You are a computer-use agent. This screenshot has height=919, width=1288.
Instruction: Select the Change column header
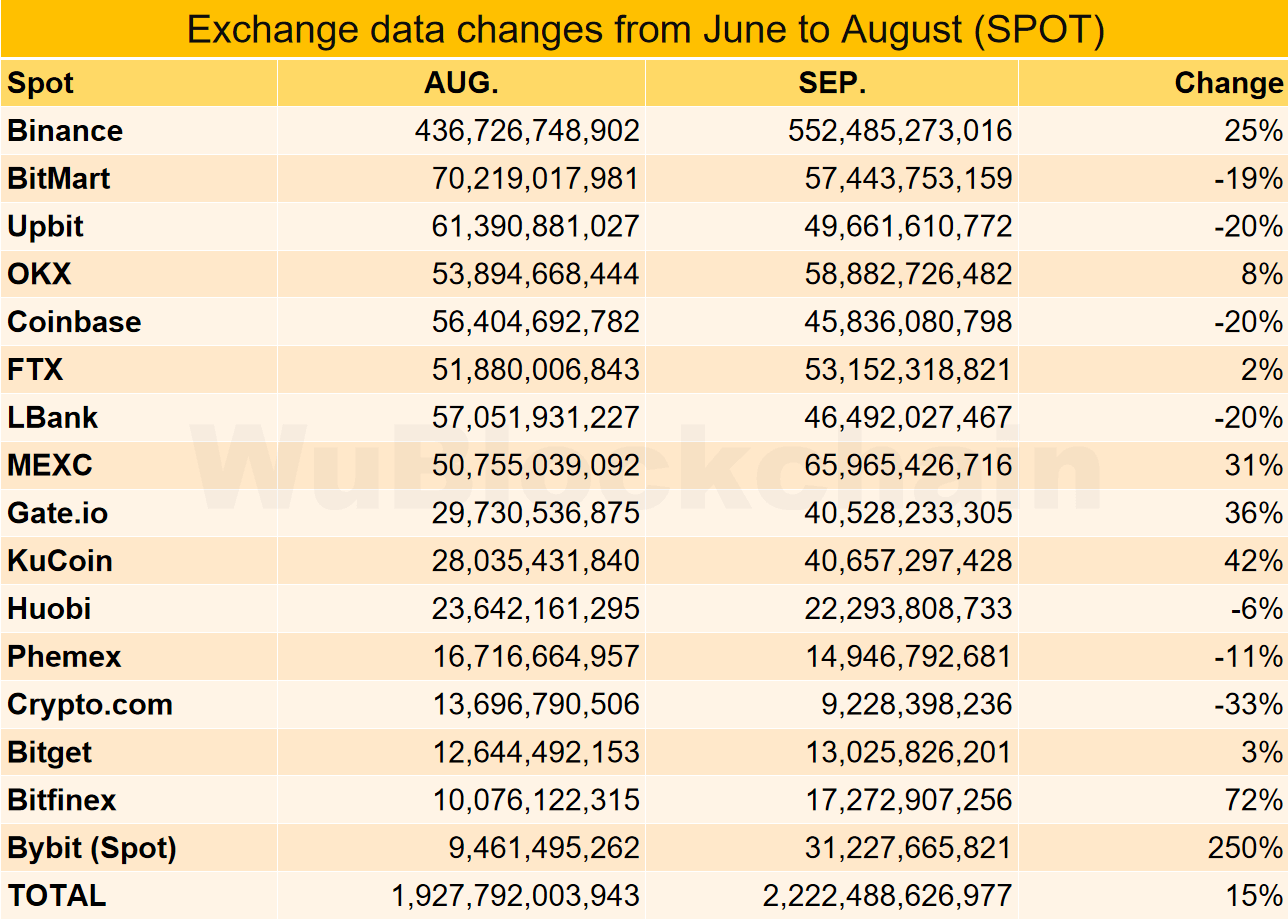point(1228,83)
